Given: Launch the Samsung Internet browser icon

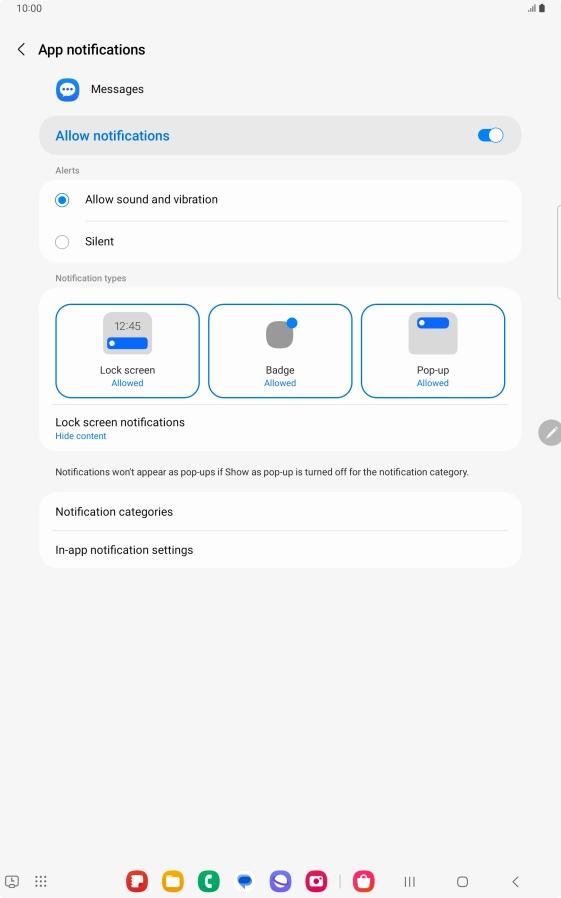Looking at the screenshot, I should tap(280, 881).
